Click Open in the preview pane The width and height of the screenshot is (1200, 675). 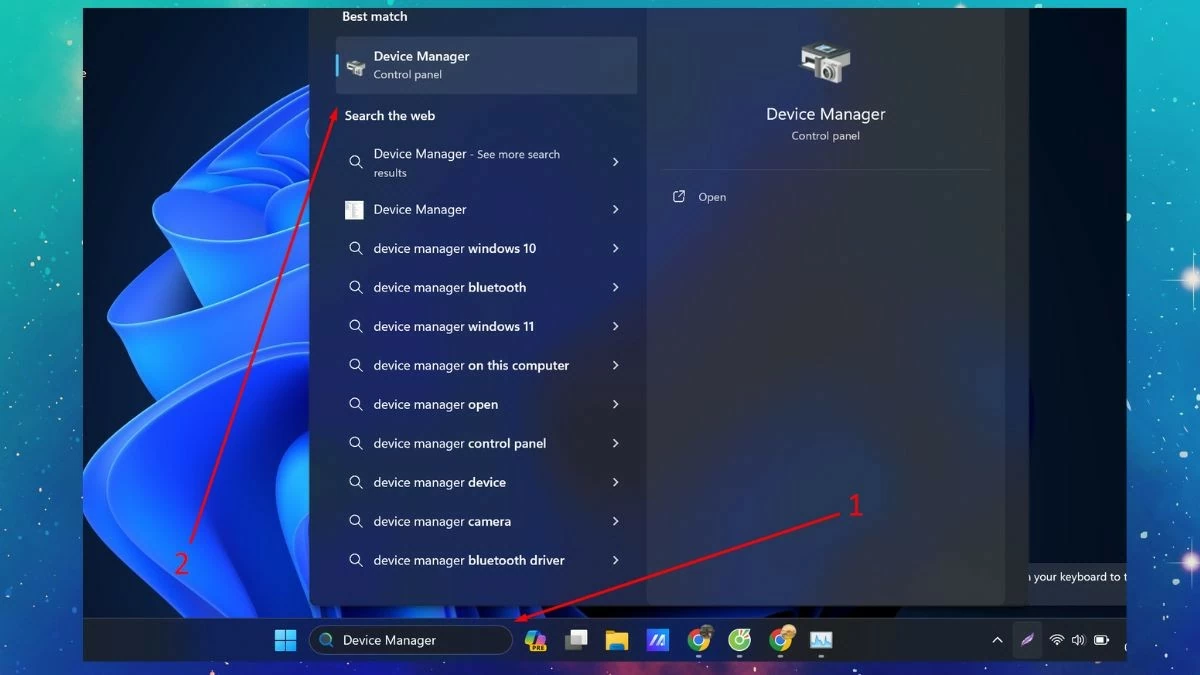pyautogui.click(x=711, y=197)
